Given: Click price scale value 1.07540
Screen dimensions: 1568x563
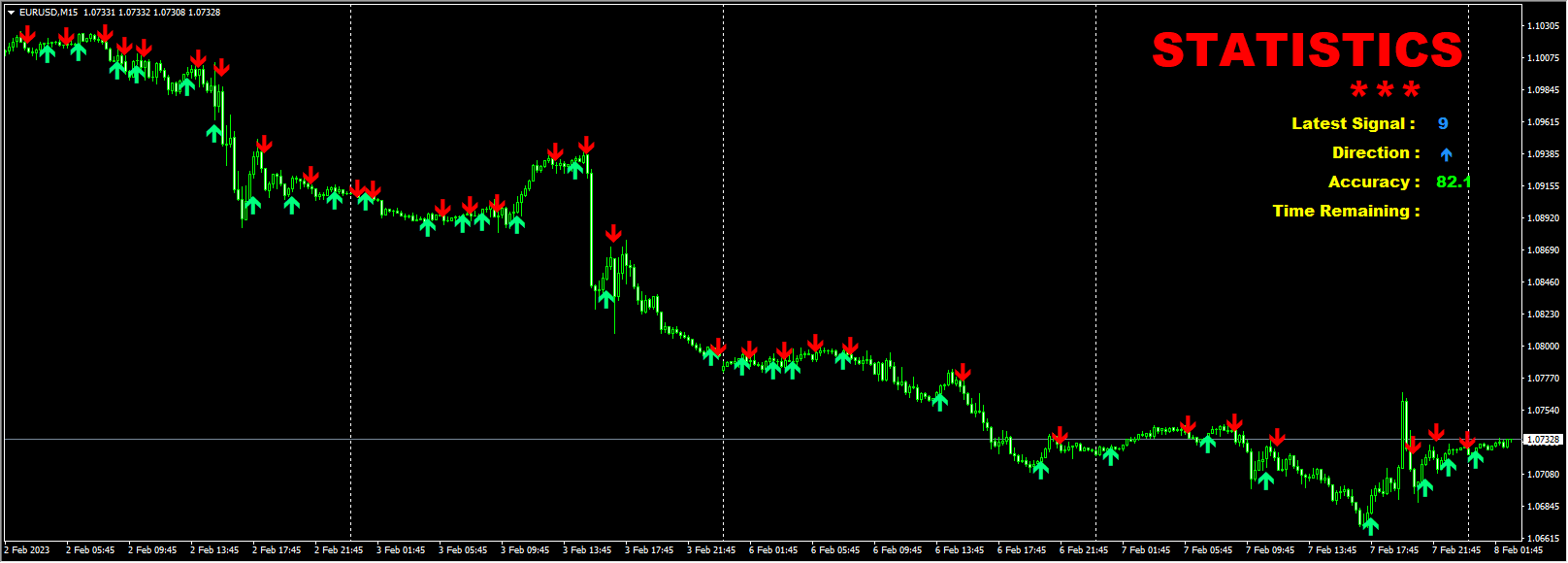Looking at the screenshot, I should [x=1543, y=411].
